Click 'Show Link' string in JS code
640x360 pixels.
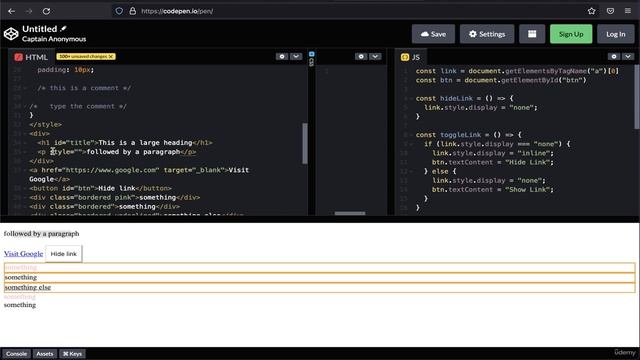(x=527, y=189)
